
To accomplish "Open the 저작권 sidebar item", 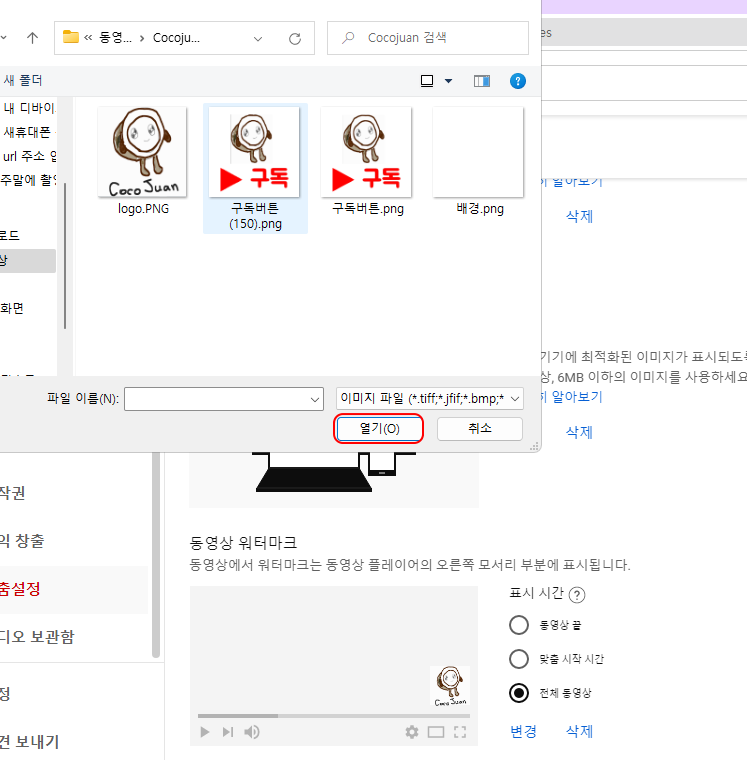I will point(13,492).
